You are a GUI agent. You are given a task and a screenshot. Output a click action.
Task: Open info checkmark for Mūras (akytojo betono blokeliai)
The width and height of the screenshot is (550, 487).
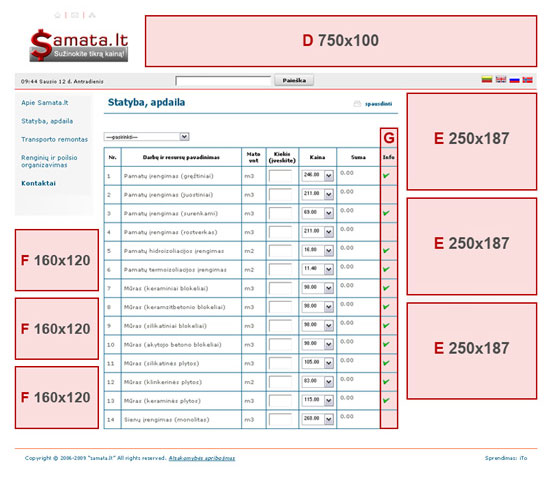coord(386,344)
